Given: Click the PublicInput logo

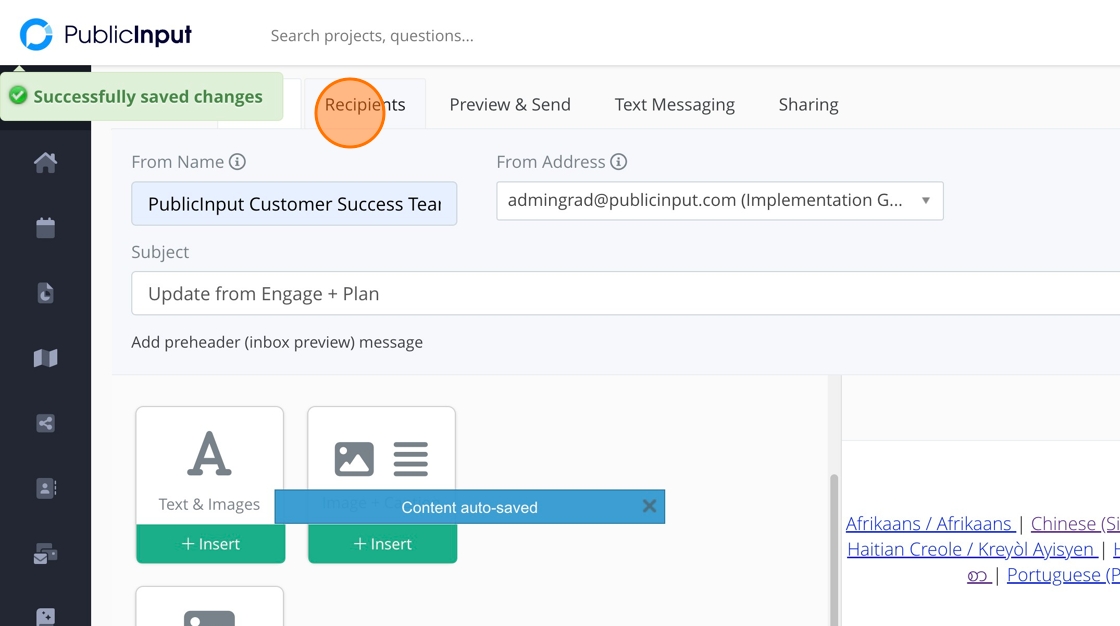Looking at the screenshot, I should tap(106, 35).
